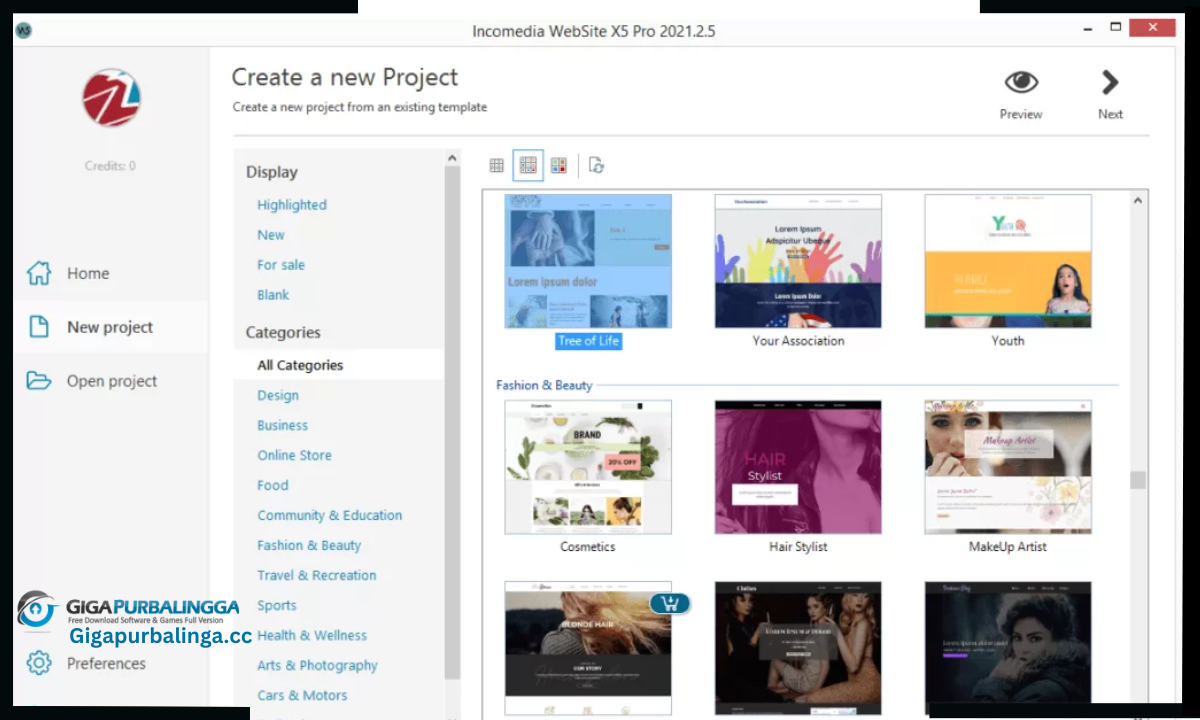This screenshot has width=1200, height=720.
Task: Switch to small thumbnails grid view
Action: point(496,165)
